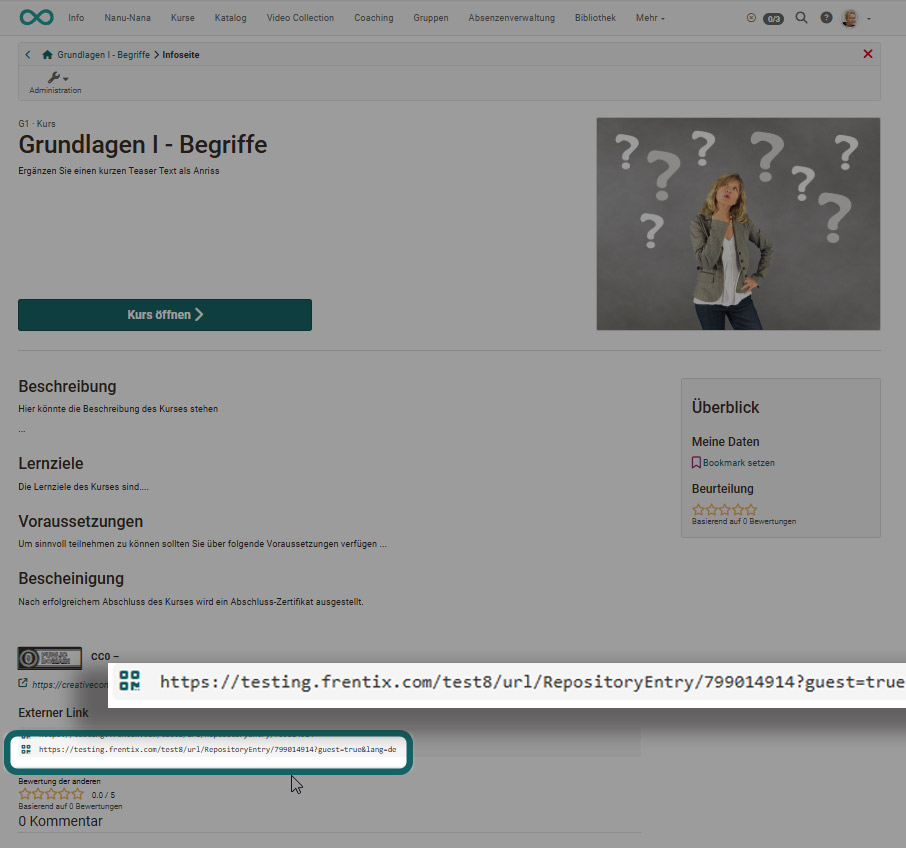Expand the caret under the Administration tool
906x848 pixels.
(x=63, y=81)
